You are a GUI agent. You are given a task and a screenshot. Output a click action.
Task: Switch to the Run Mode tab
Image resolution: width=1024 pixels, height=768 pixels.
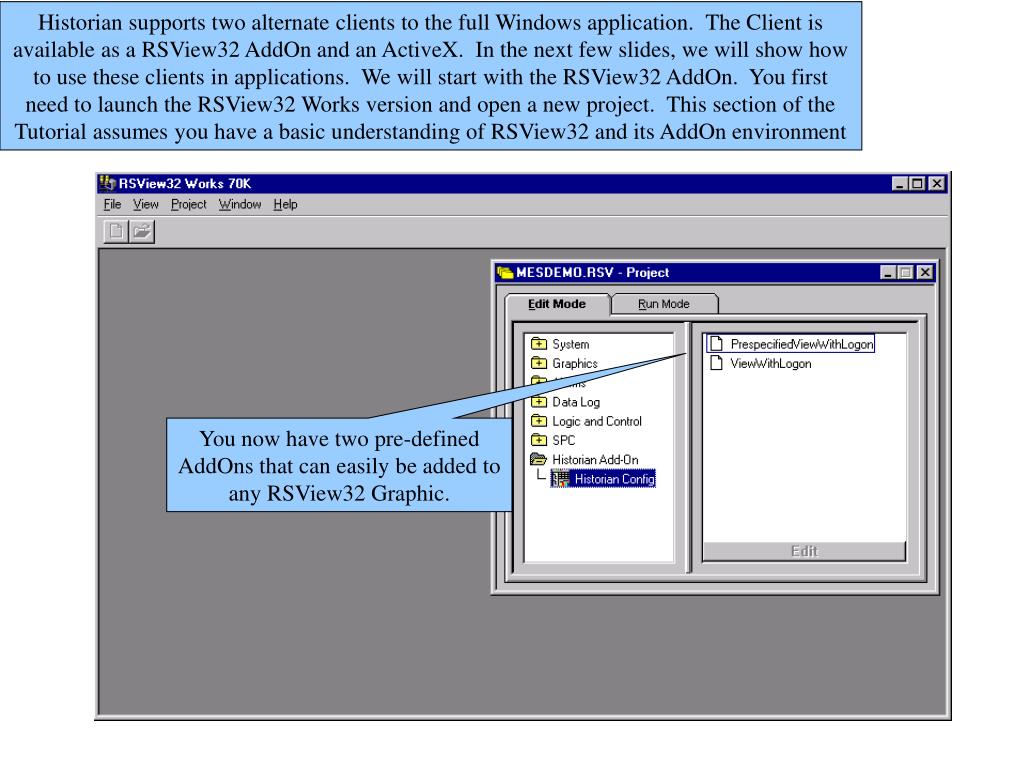click(x=664, y=304)
